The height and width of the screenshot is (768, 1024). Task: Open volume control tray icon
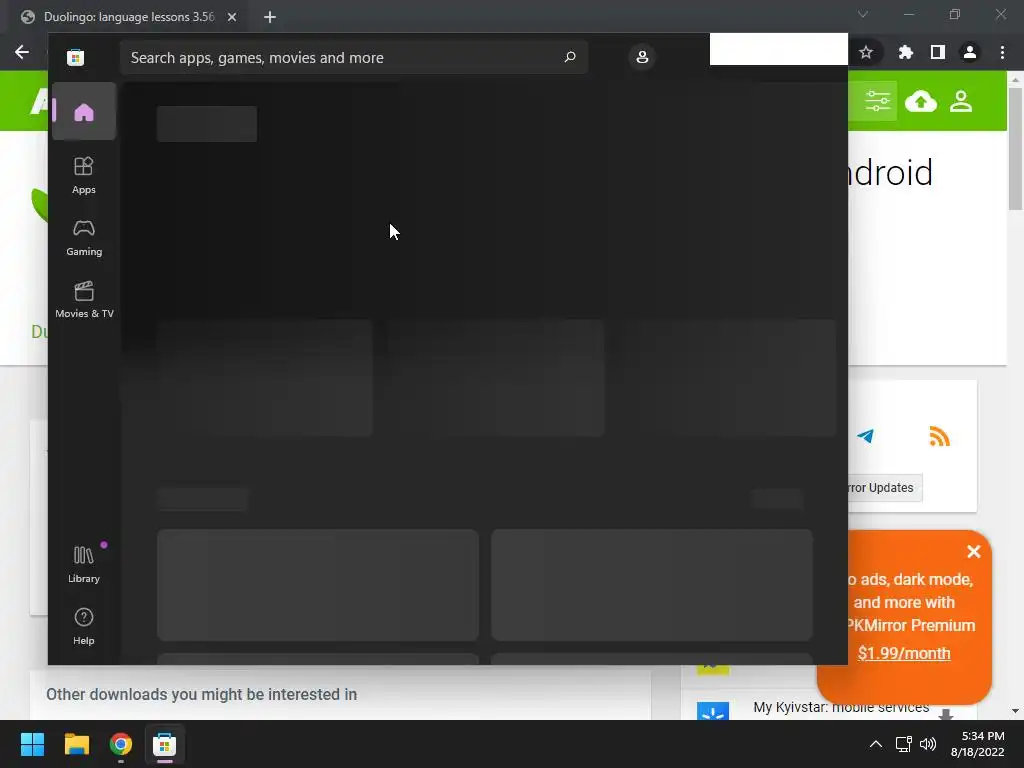pyautogui.click(x=928, y=744)
